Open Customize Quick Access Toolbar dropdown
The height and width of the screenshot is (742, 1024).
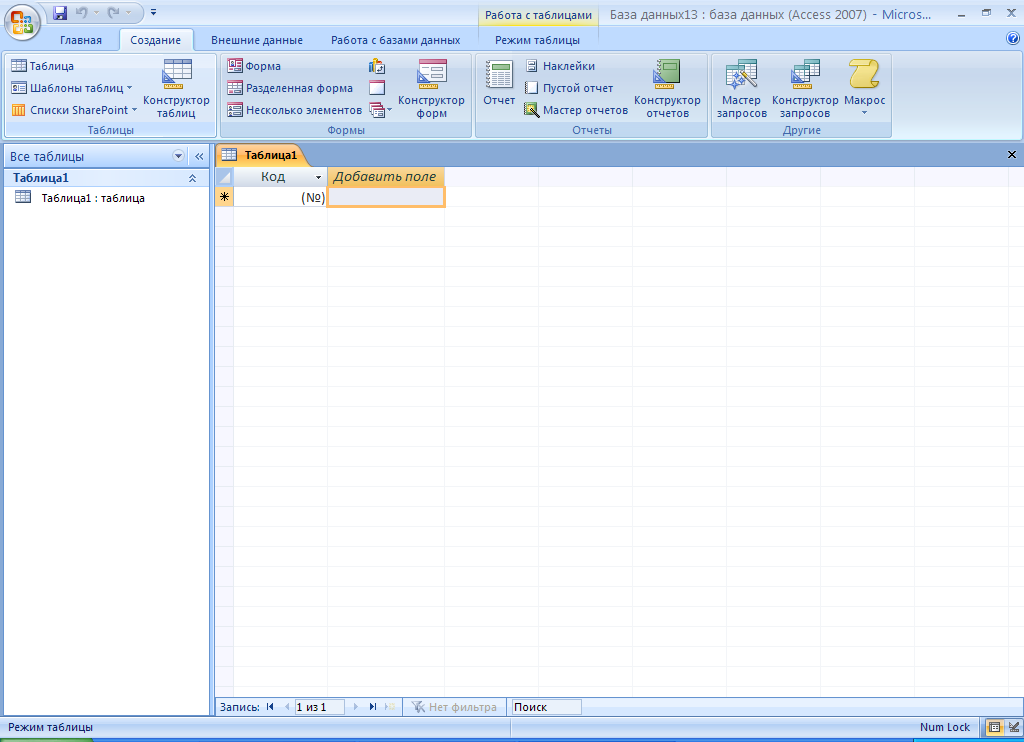153,12
